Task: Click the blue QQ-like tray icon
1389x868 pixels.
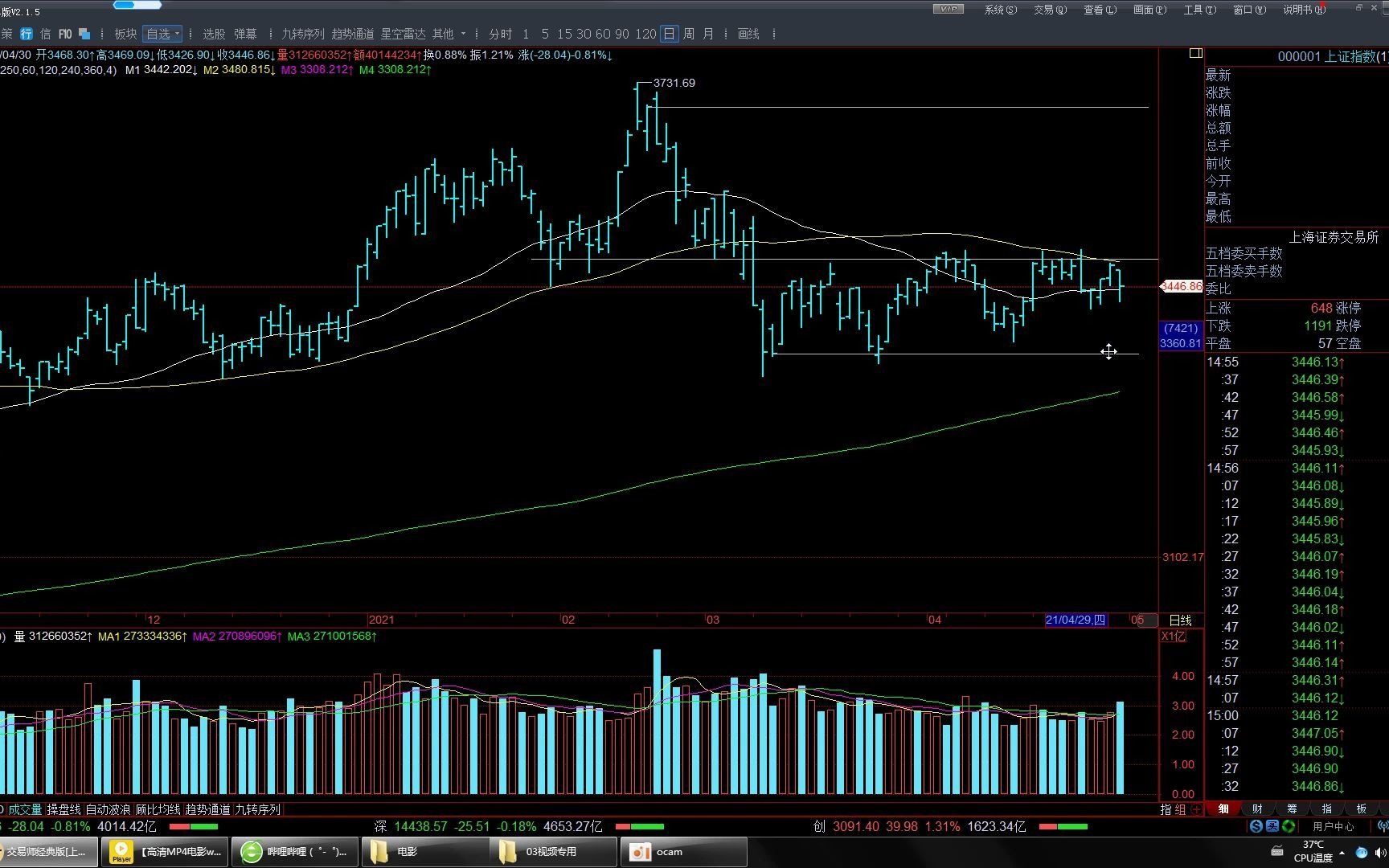Action: coord(1362,852)
